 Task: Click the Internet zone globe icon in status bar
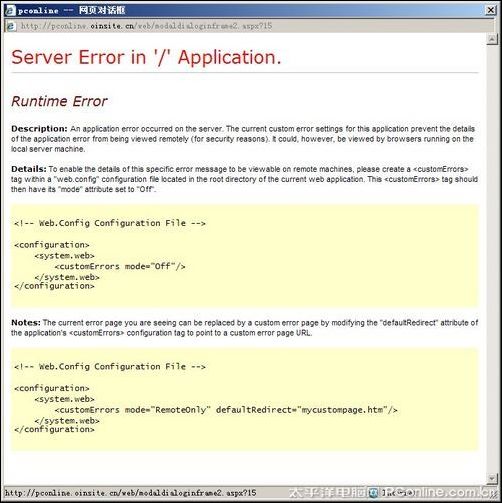coord(374,493)
